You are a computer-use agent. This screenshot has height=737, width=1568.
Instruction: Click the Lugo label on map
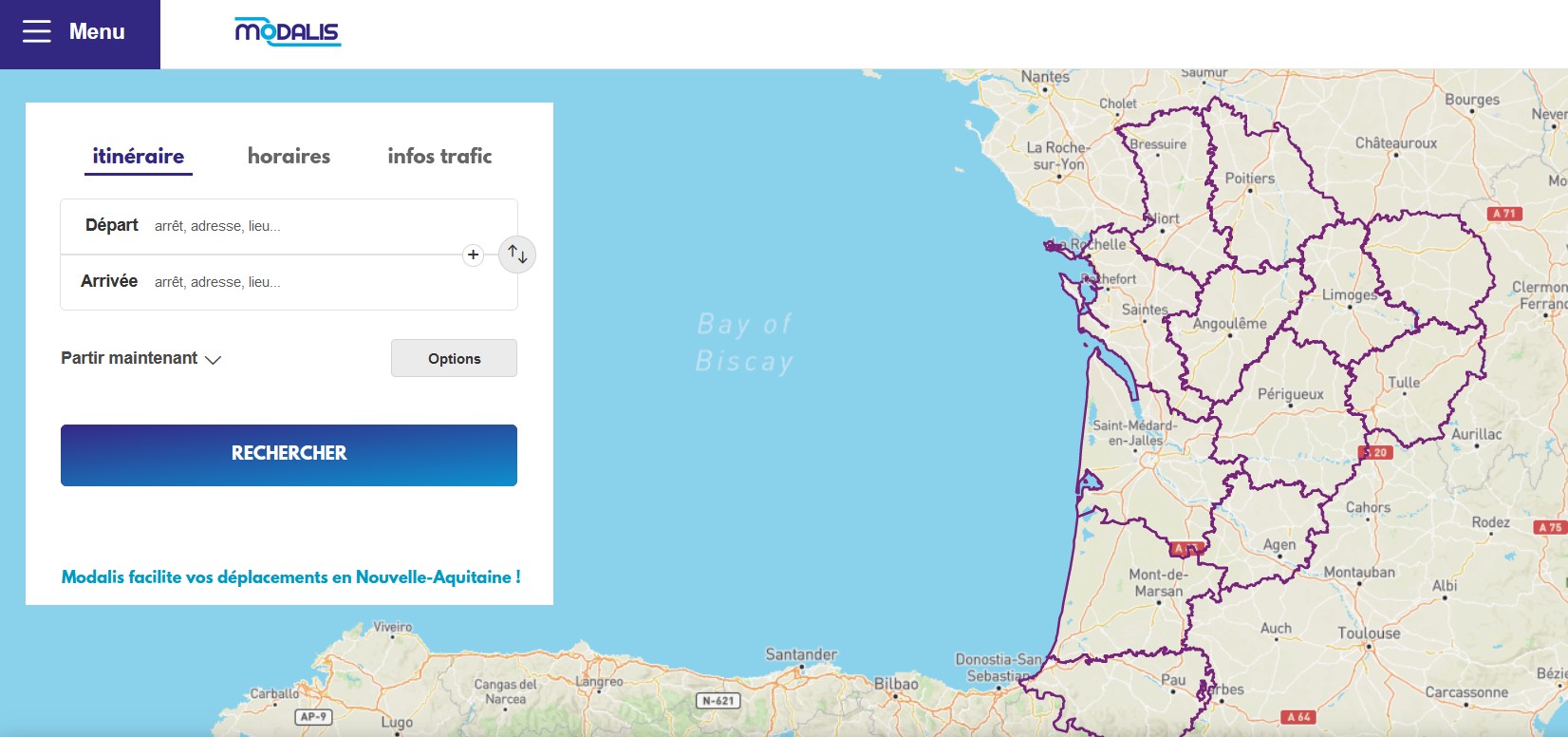click(x=397, y=723)
